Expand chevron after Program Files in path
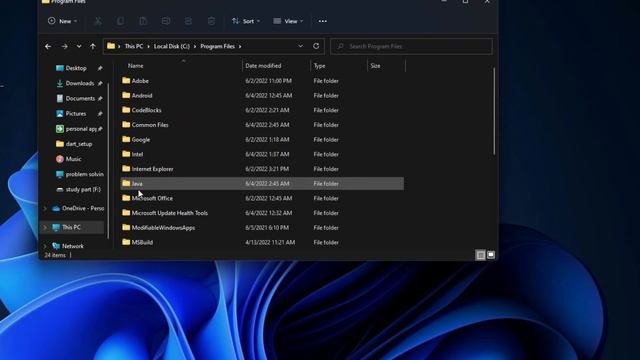 240,47
